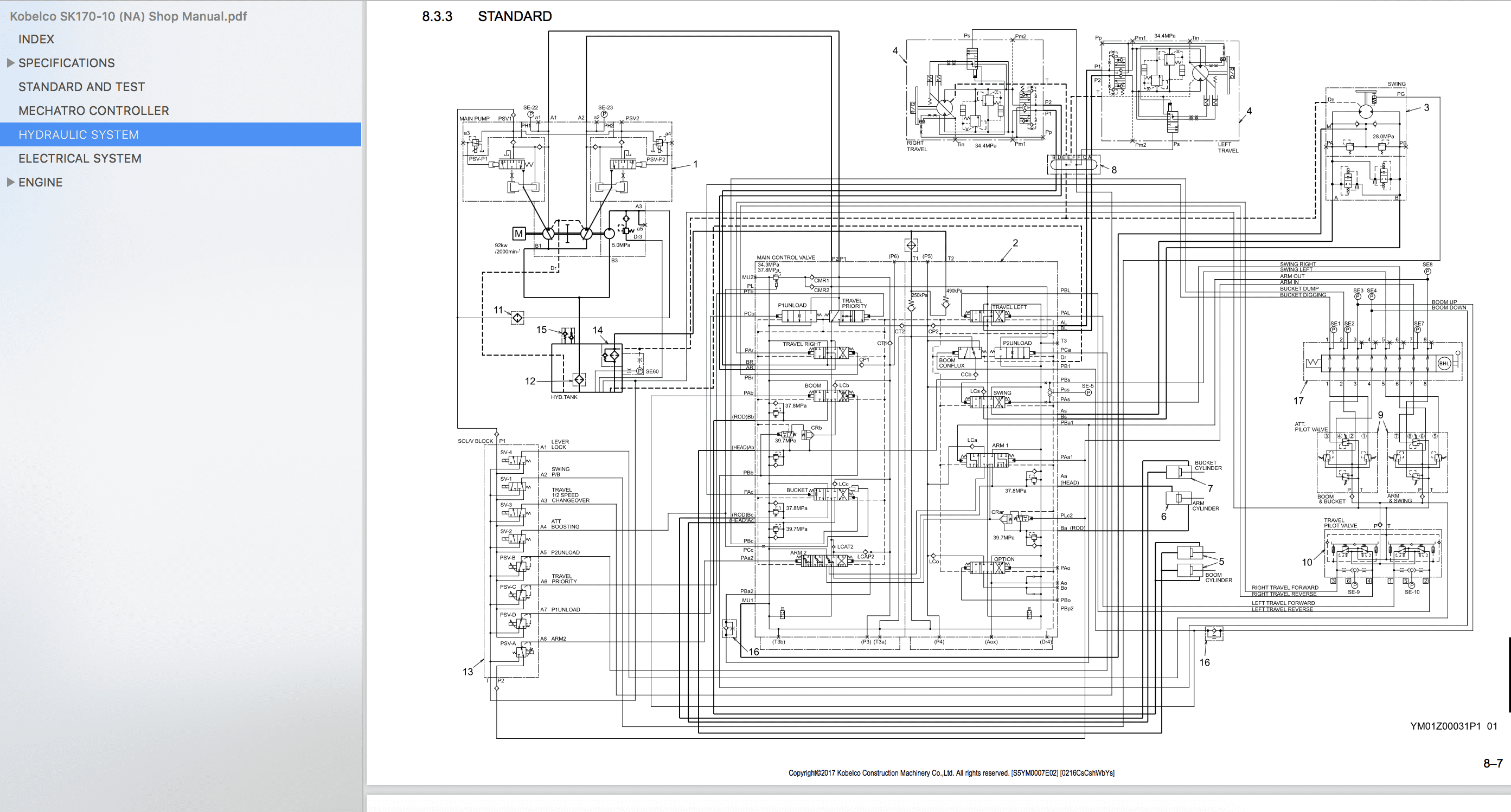Expand the ENGINE section disclosure arrow

click(x=10, y=182)
